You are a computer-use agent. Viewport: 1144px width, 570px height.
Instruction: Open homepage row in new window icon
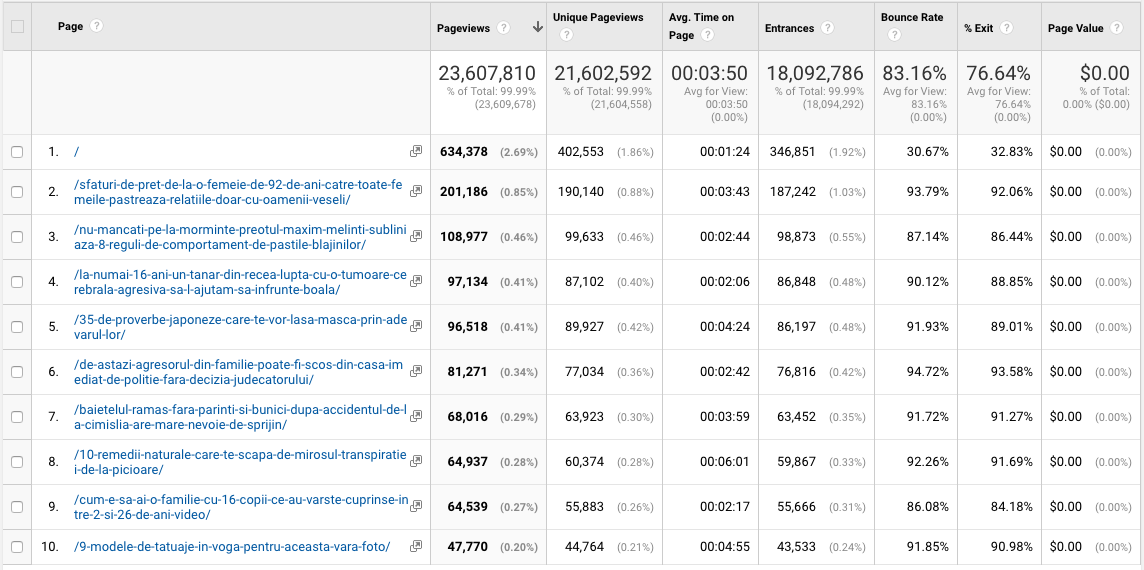pyautogui.click(x=415, y=152)
